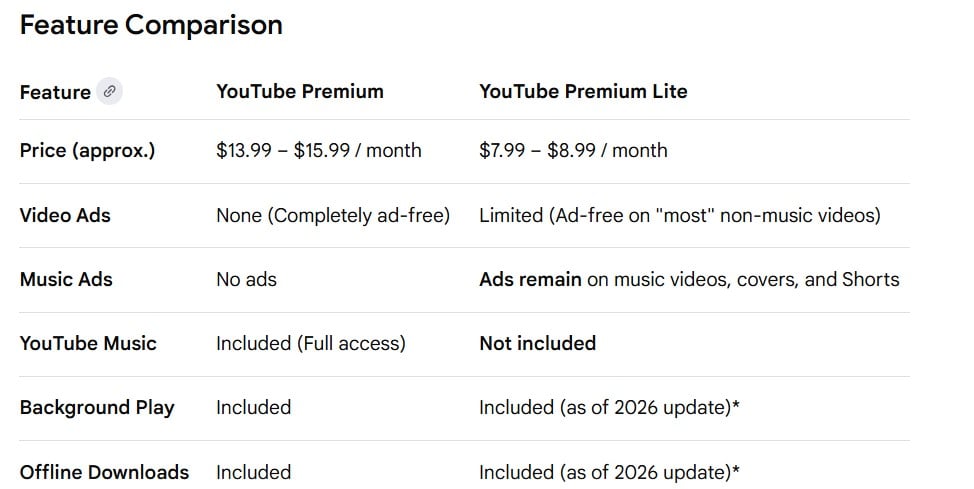Click the Price (approx.) row label

pos(87,150)
